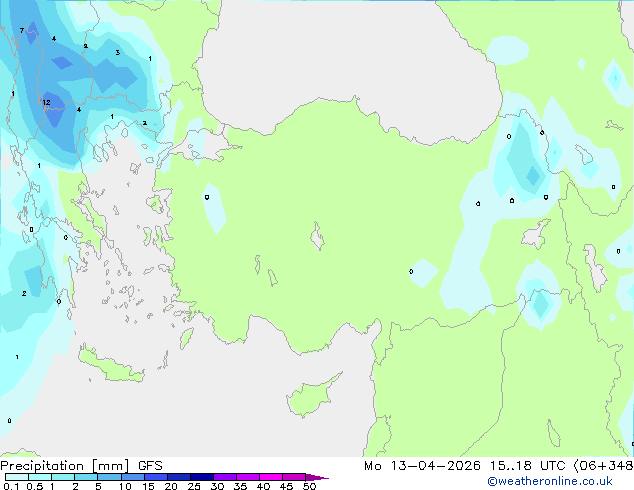Click the 2–5 mm legend color box
The height and width of the screenshot is (490, 634).
86,477
